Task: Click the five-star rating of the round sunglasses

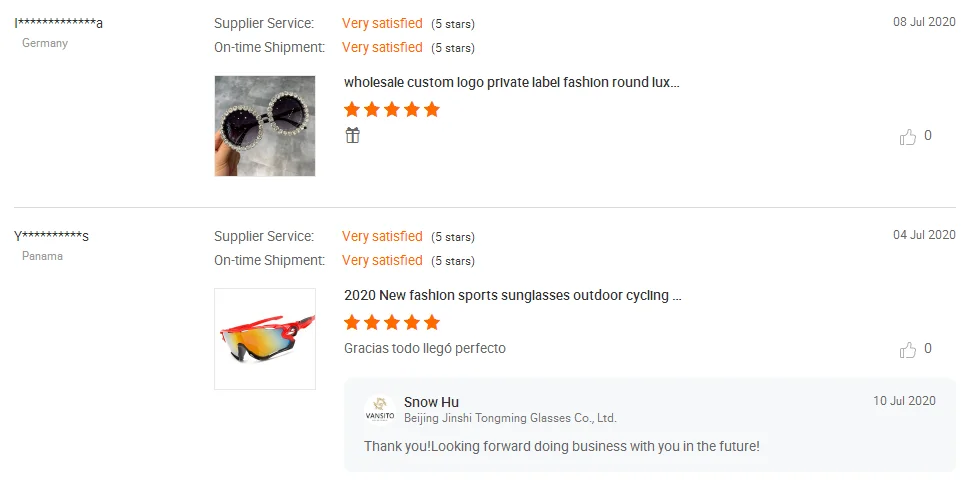Action: pos(392,110)
